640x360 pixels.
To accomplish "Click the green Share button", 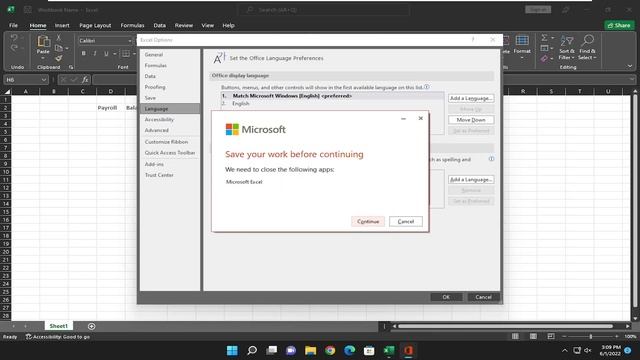I will 619,25.
